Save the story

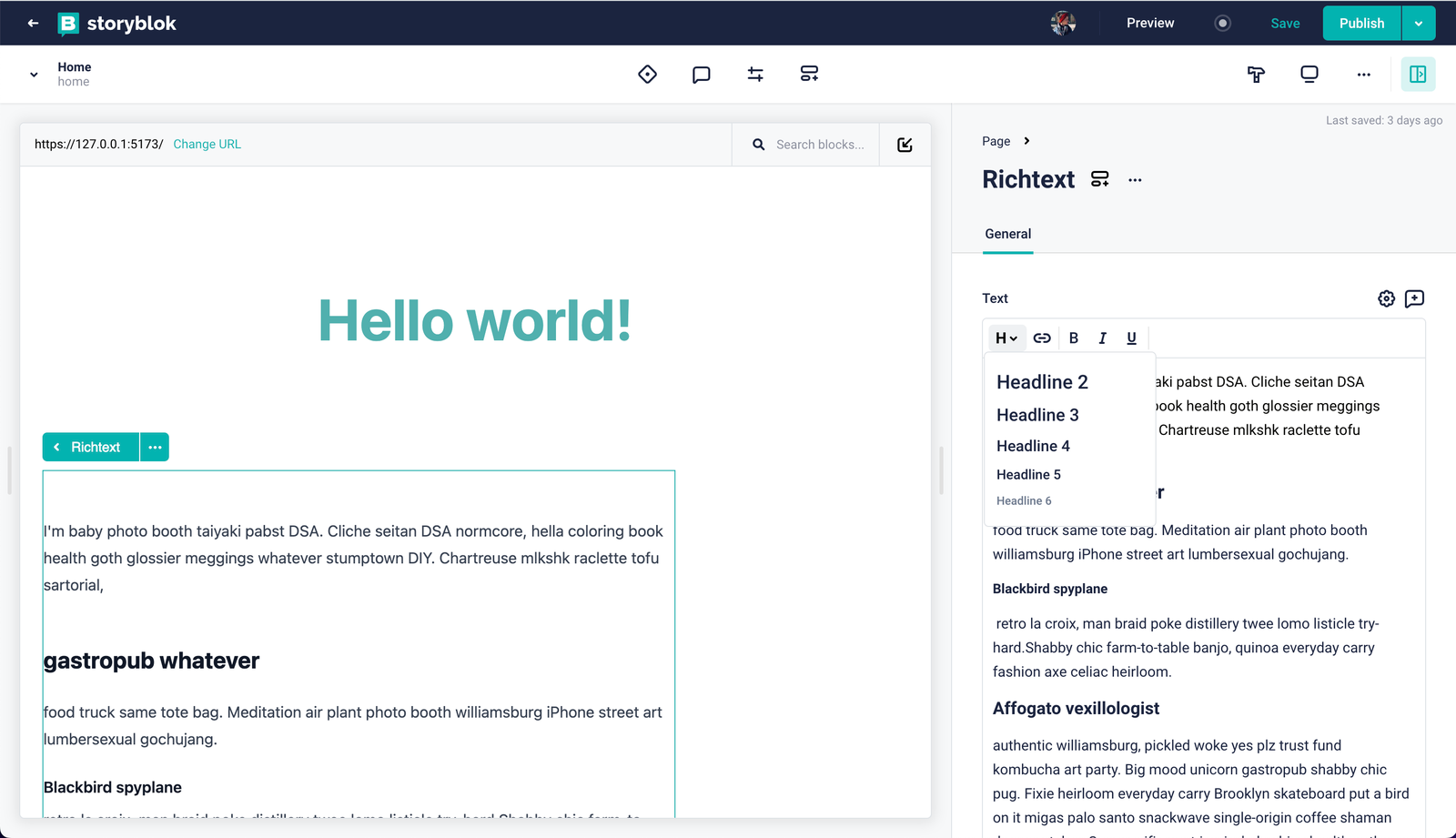tap(1285, 23)
